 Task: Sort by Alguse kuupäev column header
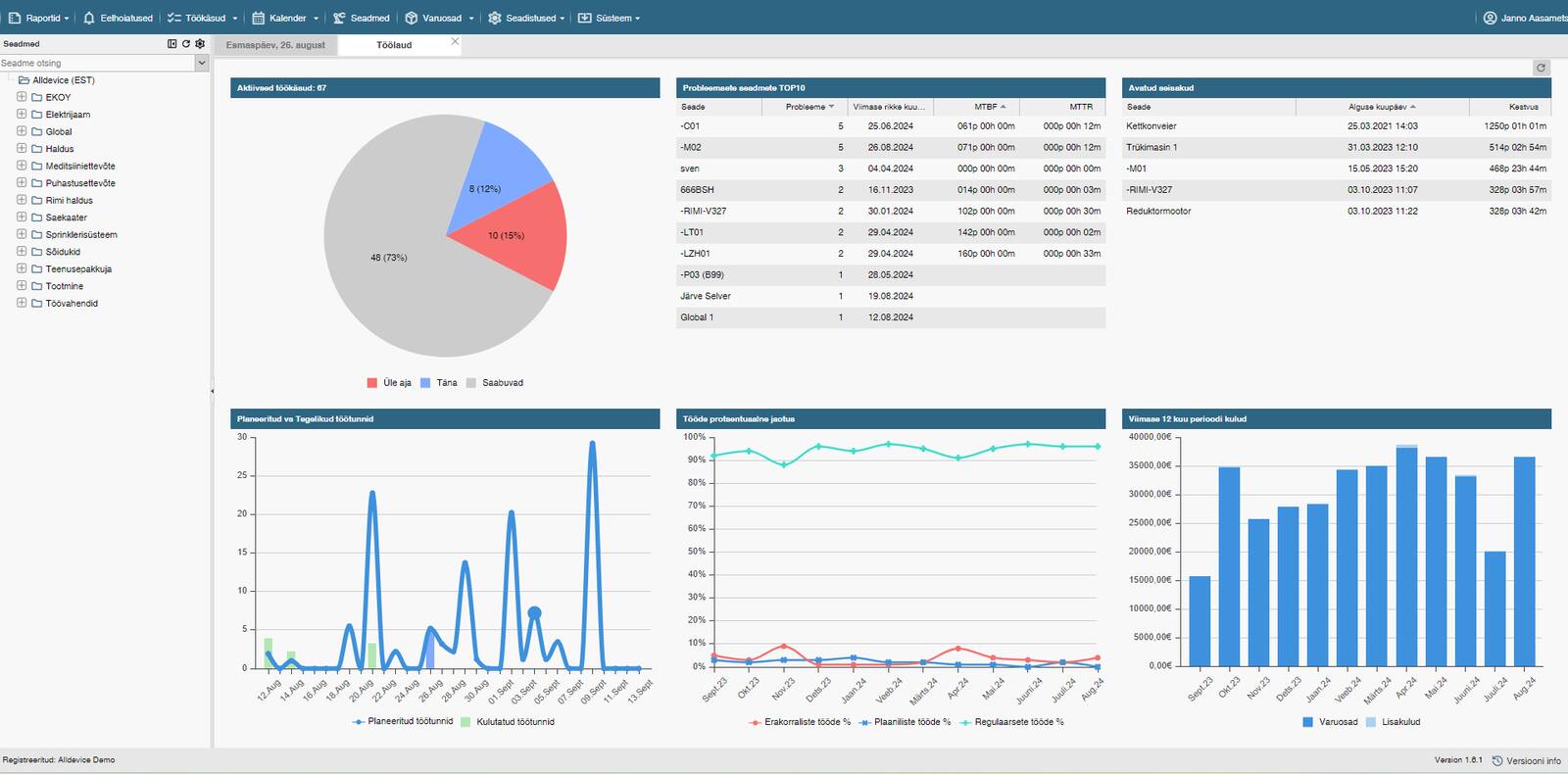[x=1377, y=107]
